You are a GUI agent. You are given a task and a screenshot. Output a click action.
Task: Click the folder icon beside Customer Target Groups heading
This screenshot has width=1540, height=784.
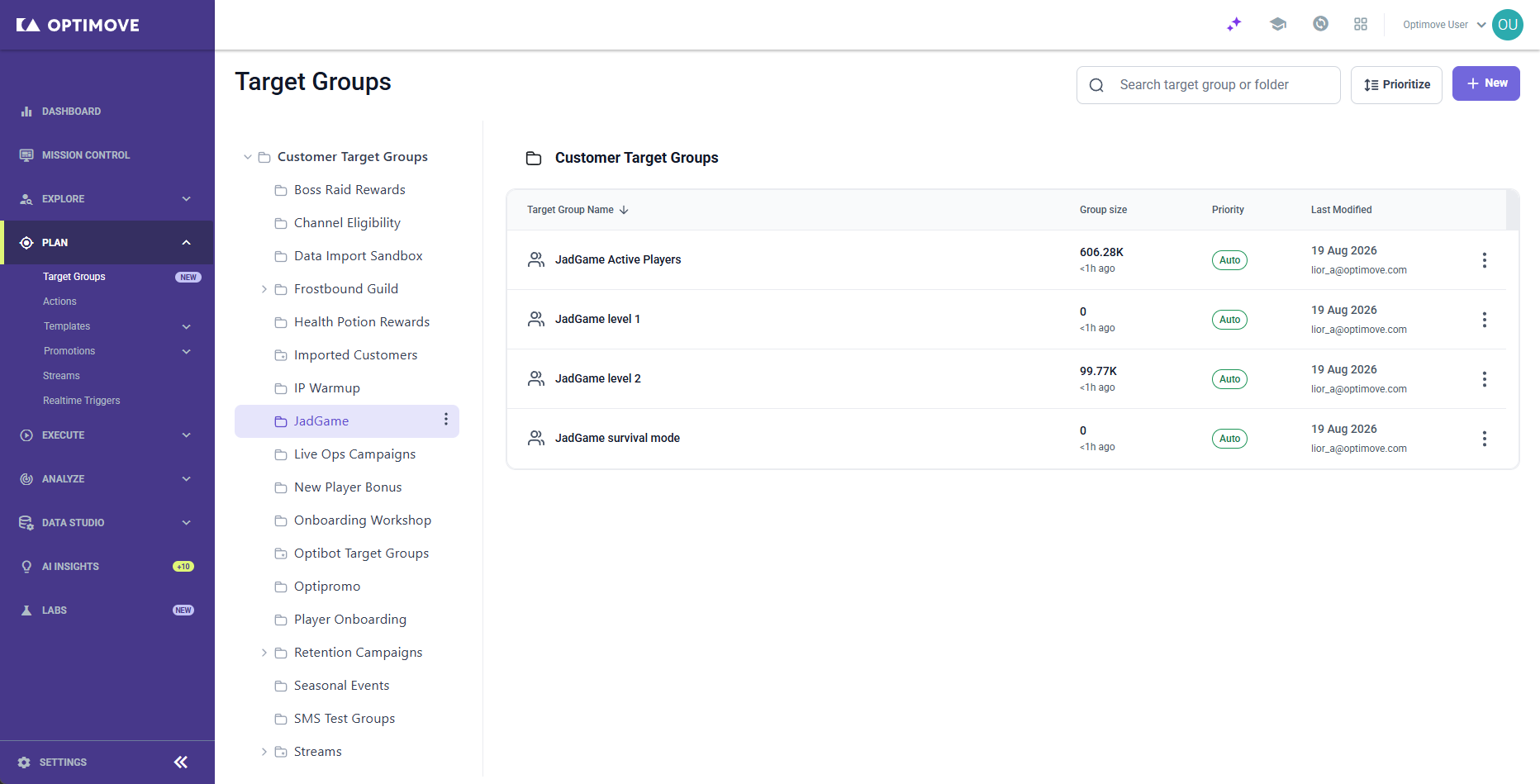(534, 158)
